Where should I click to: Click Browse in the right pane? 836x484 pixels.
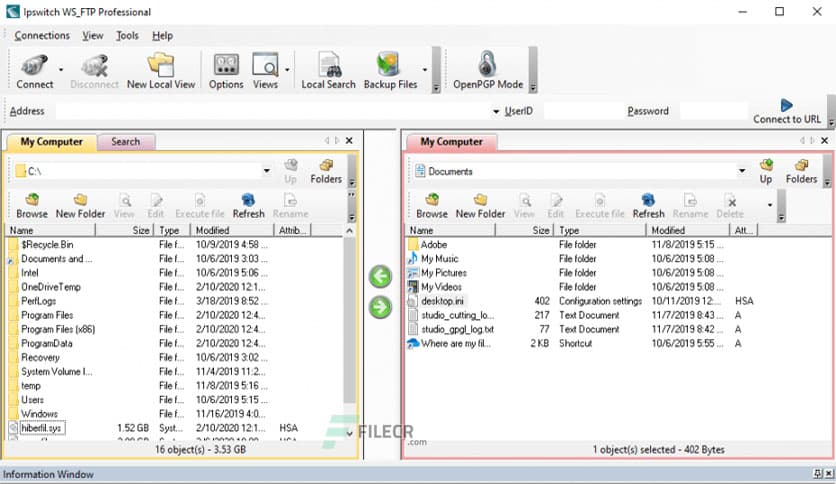point(432,206)
